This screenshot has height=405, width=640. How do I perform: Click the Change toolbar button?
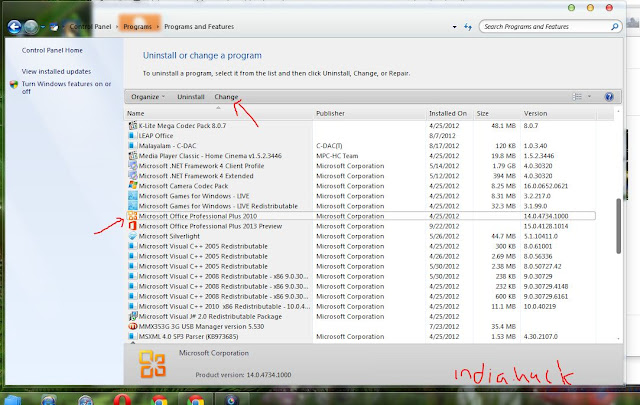pyautogui.click(x=226, y=97)
